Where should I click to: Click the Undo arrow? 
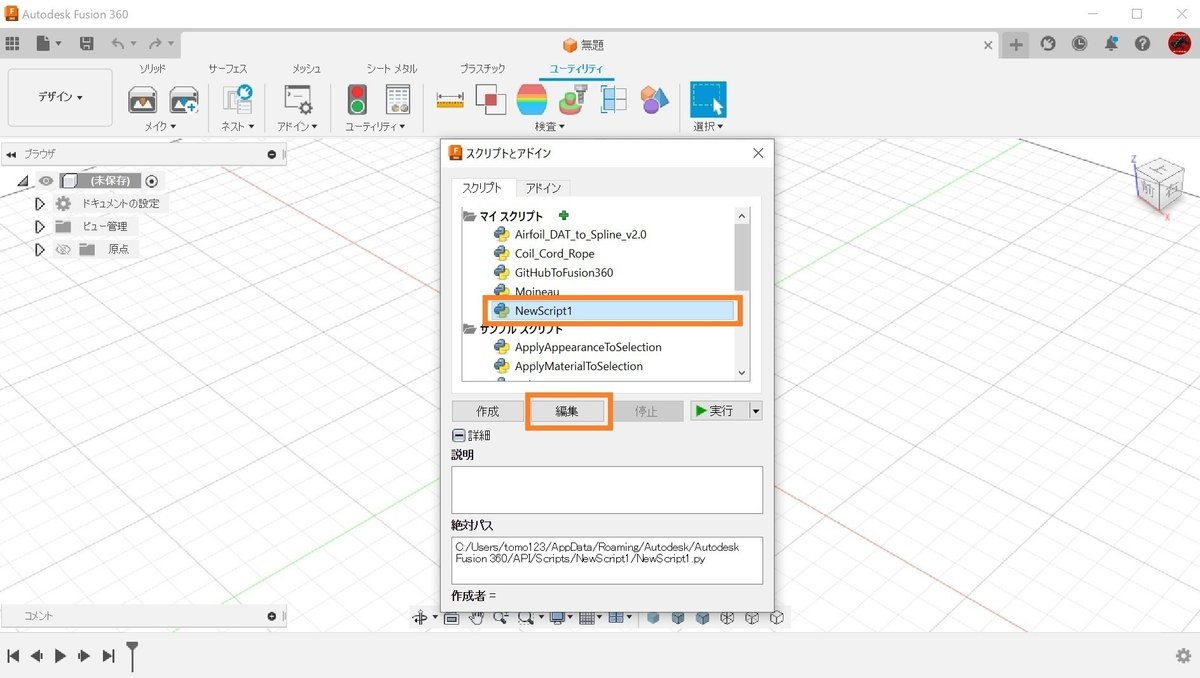pos(118,44)
